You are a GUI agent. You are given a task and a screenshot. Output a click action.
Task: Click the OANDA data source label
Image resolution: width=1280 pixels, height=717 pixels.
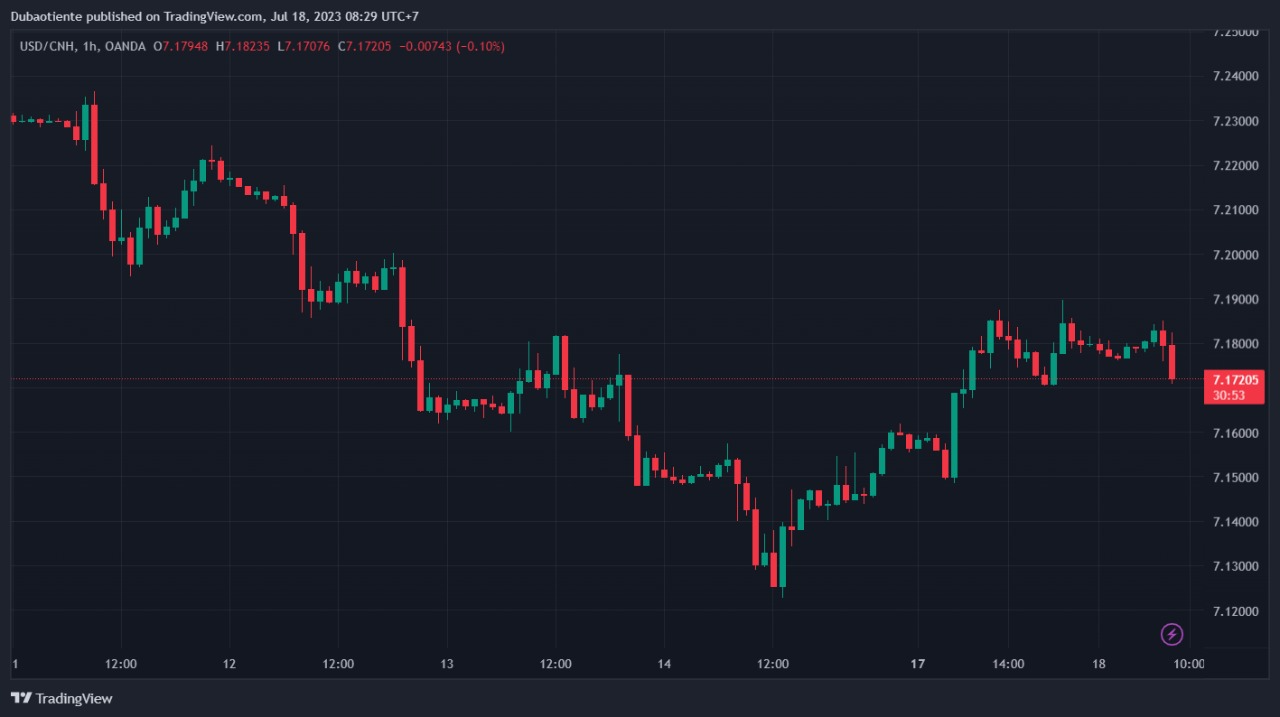tap(125, 46)
